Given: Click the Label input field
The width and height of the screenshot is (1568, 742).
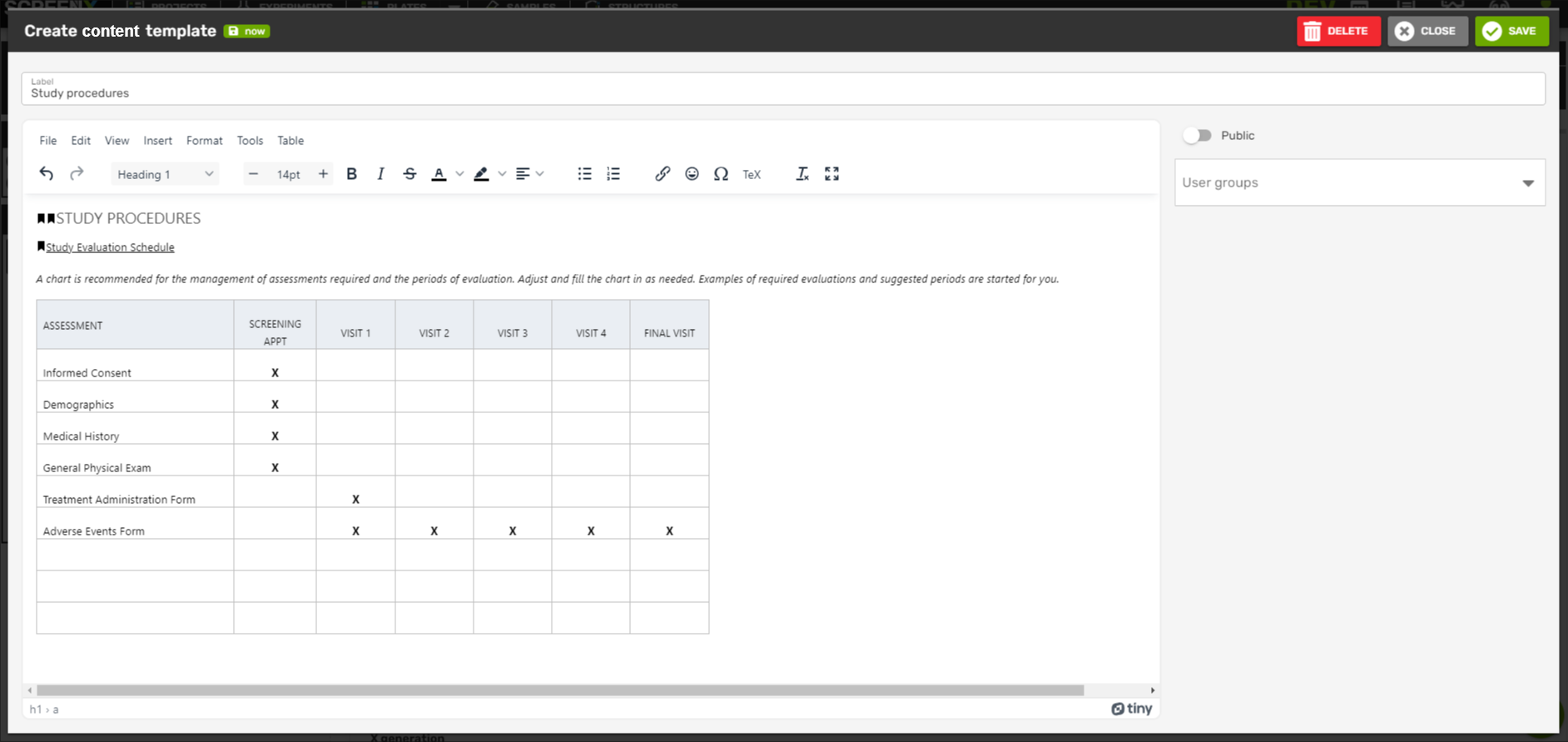Looking at the screenshot, I should tap(782, 92).
